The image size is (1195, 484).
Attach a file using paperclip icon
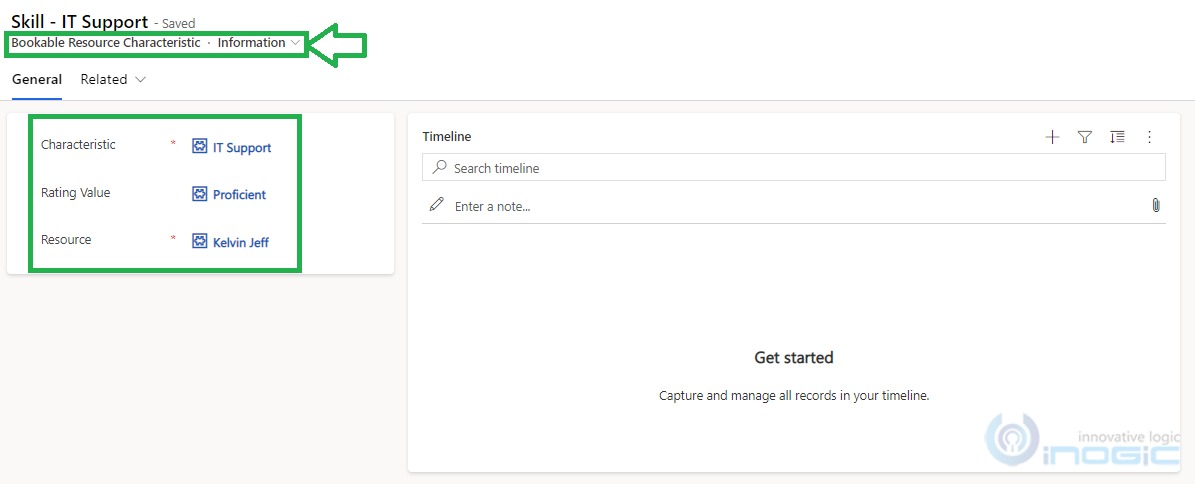coord(1156,205)
